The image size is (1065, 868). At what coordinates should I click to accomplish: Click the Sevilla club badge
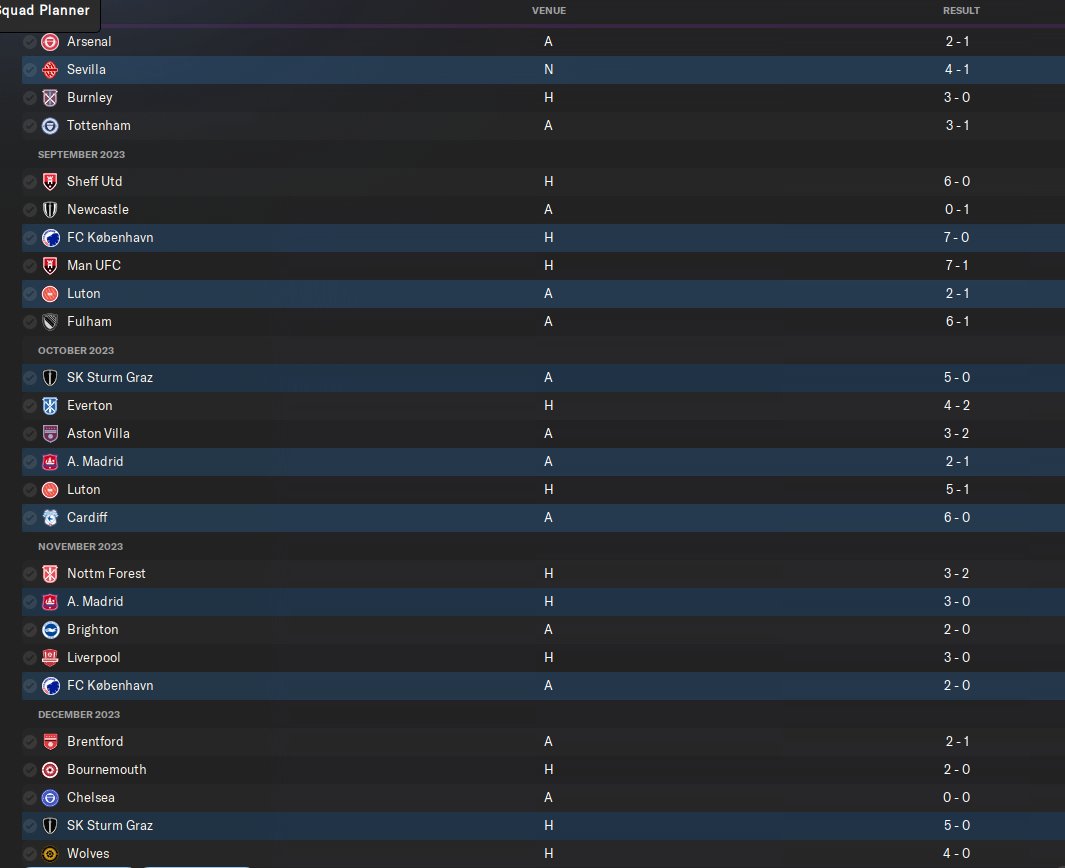click(x=50, y=70)
